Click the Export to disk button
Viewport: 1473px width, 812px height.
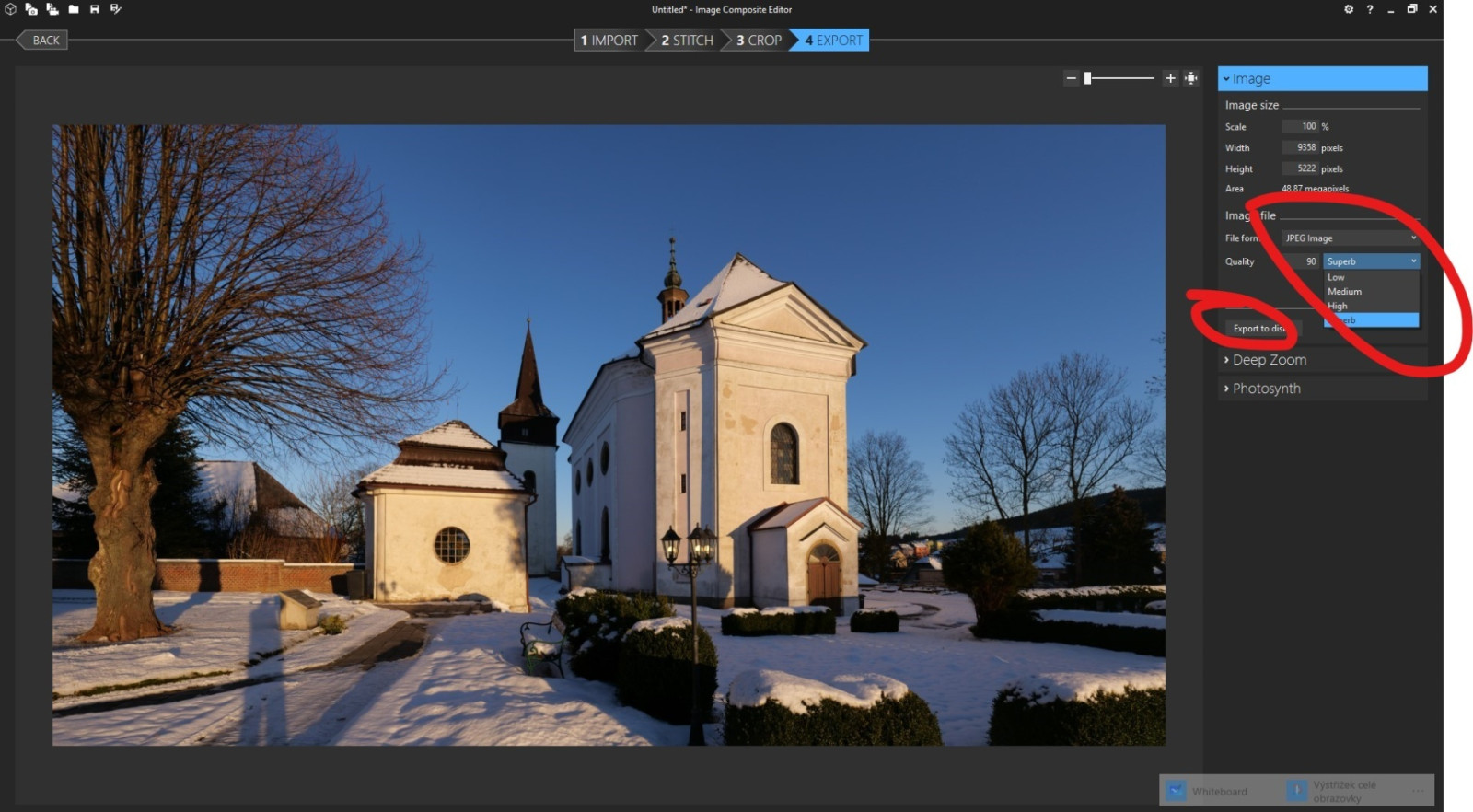coord(1259,329)
